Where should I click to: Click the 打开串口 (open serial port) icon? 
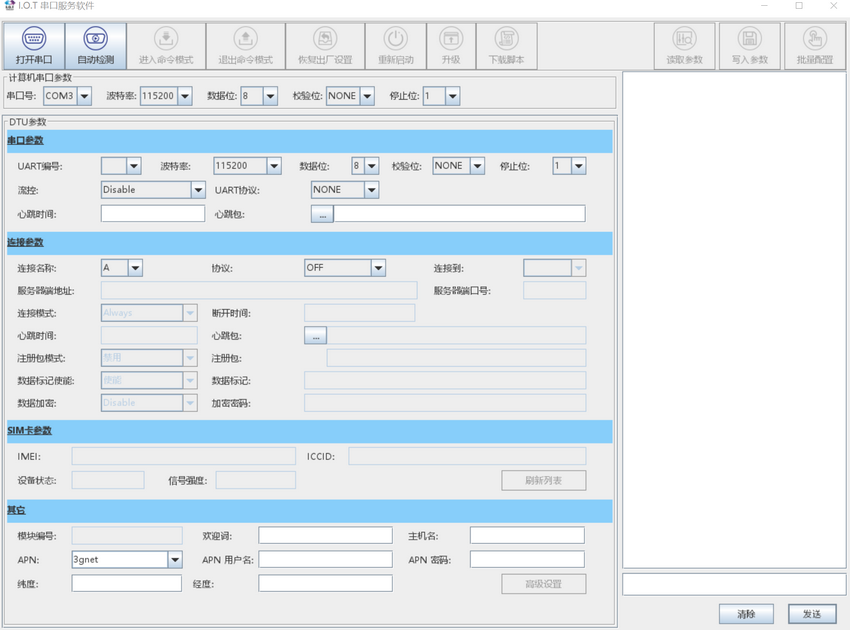point(34,40)
